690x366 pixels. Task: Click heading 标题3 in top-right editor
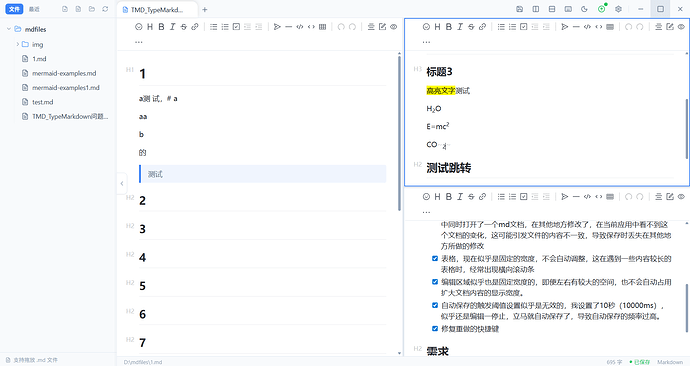pos(439,72)
